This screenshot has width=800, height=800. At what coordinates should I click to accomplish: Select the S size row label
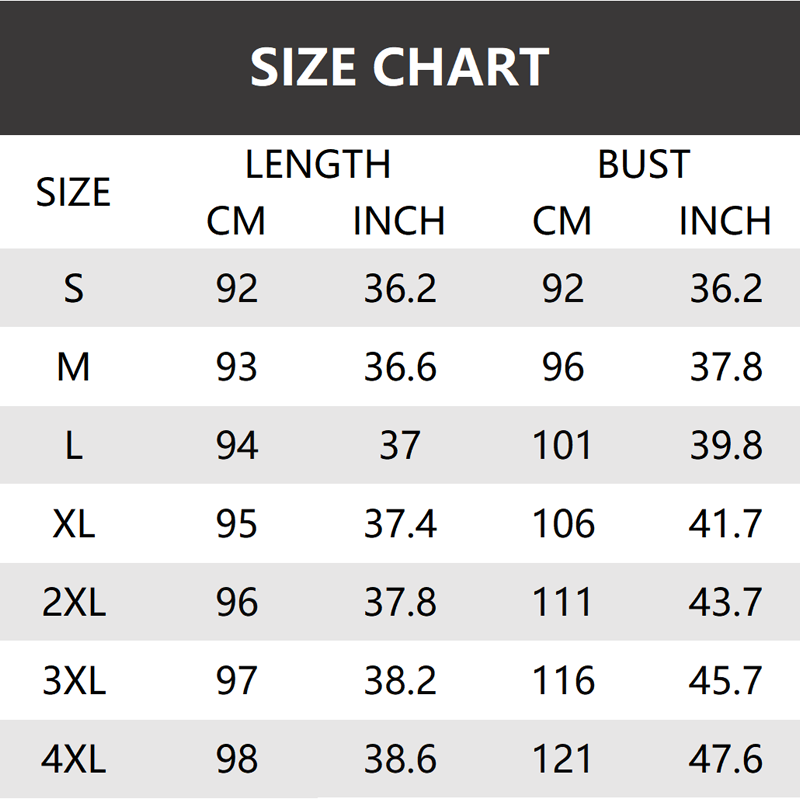point(73,289)
